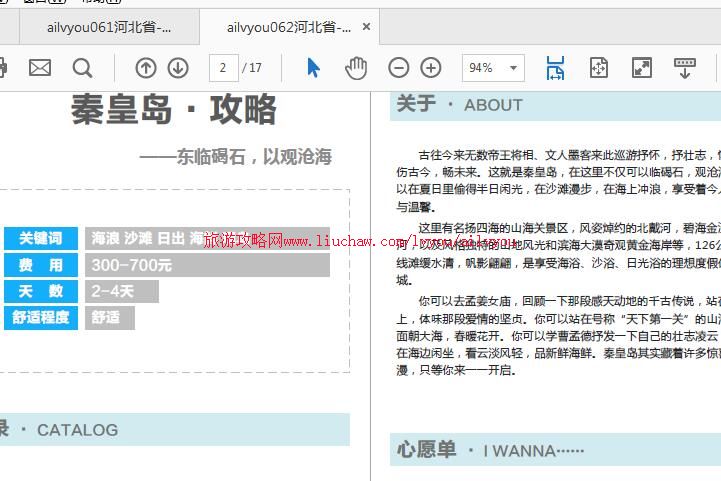Select the ailvyou062 document tab

288,27
